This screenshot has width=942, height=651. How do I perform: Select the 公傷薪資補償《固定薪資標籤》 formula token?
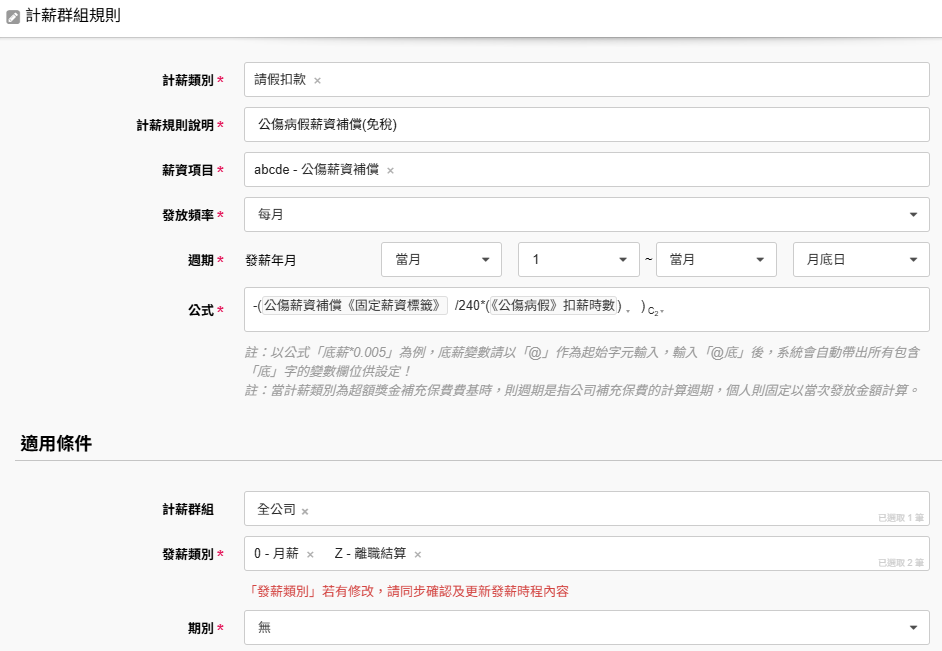354,306
